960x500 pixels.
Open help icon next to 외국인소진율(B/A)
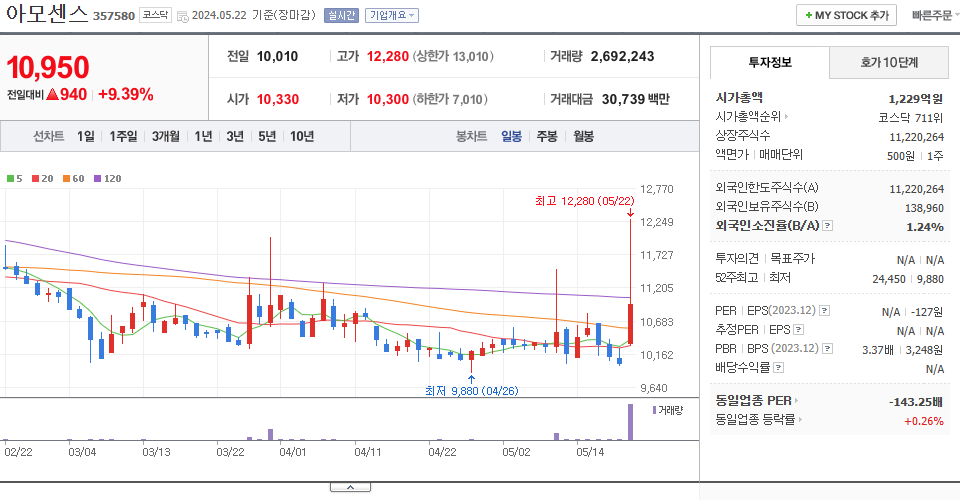coord(827,226)
